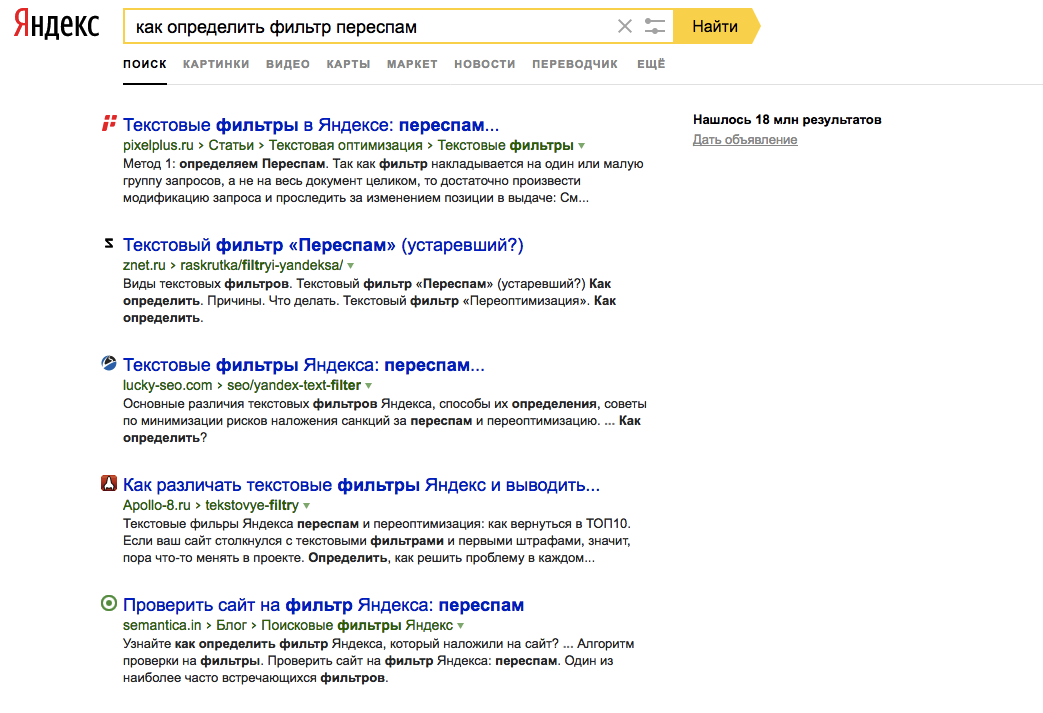Image resolution: width=1043 pixels, height=713 pixels.
Task: Click the semantica.in favicon
Action: pos(109,603)
